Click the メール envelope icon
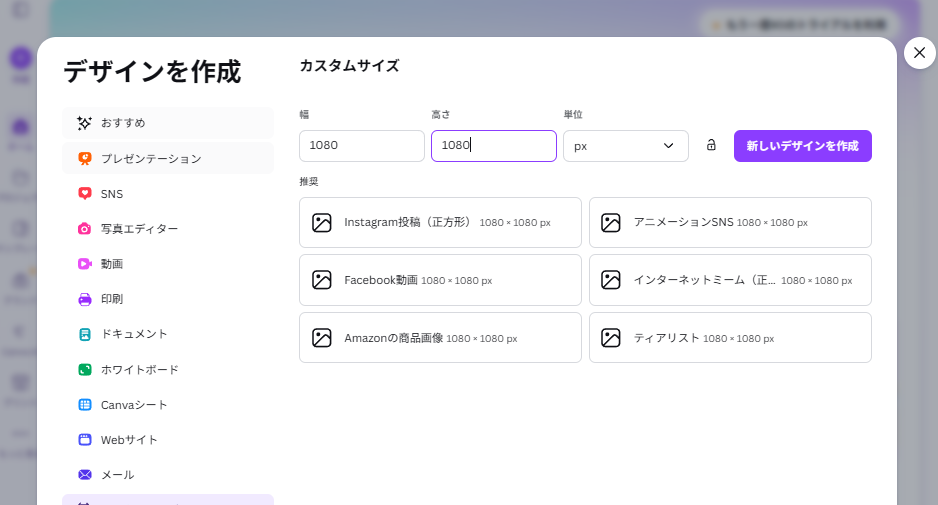Viewport: 938px width, 505px height. point(85,475)
